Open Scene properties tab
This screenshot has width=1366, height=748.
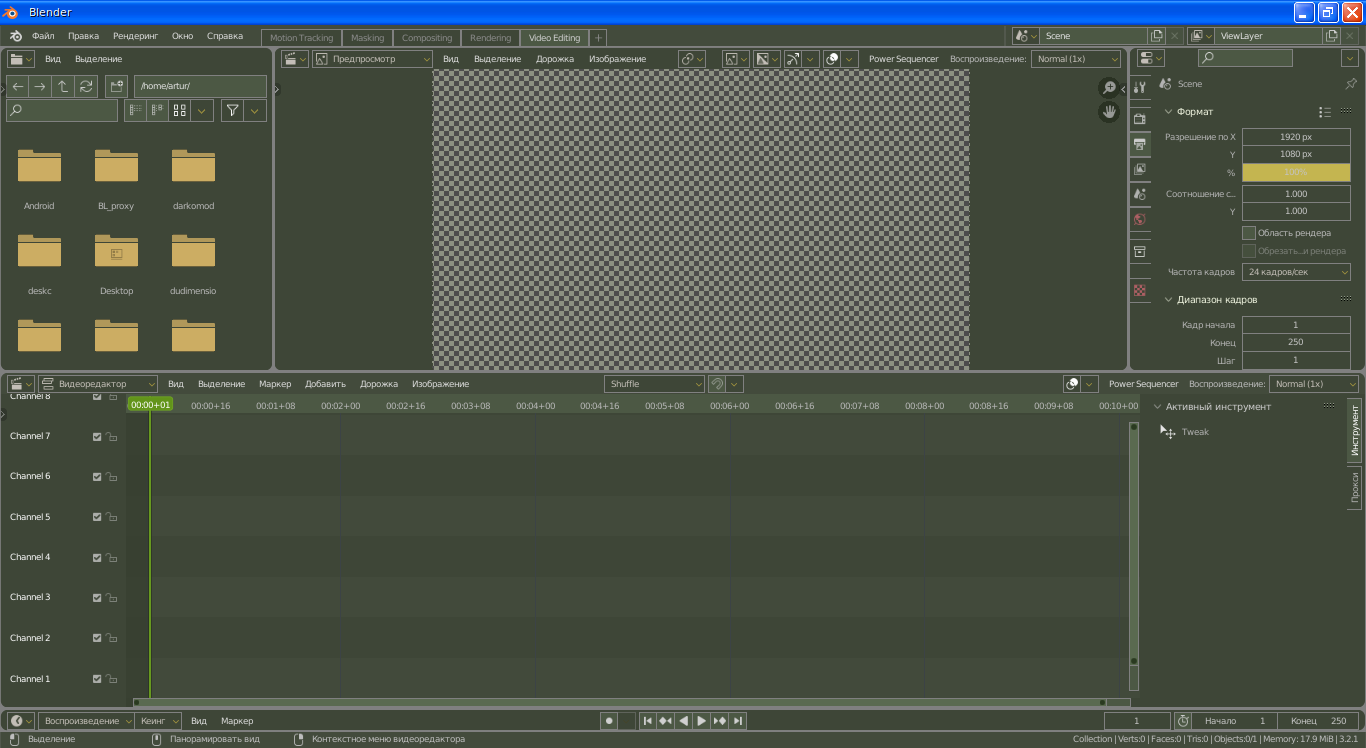coord(1140,194)
